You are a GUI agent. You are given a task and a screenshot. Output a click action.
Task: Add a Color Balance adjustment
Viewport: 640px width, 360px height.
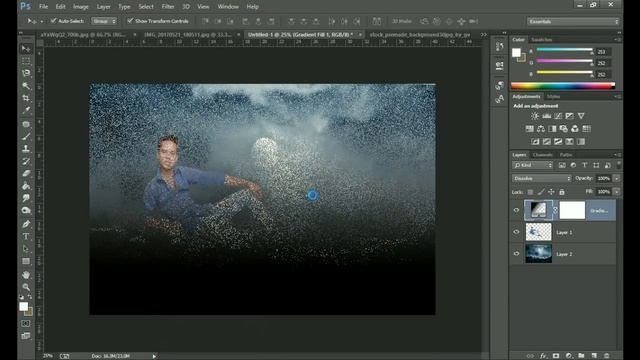[541, 129]
